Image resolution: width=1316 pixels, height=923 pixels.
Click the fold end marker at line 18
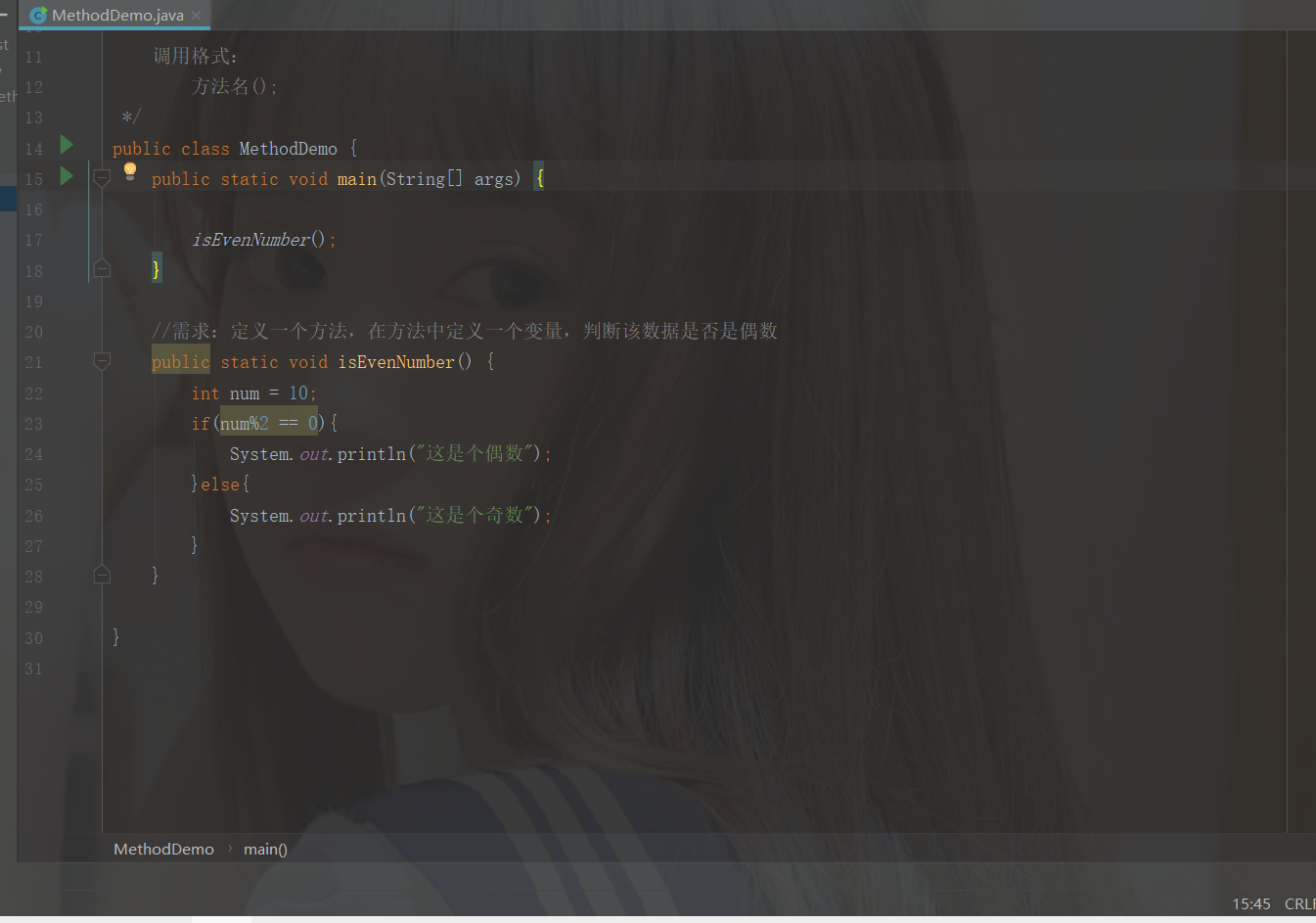102,268
